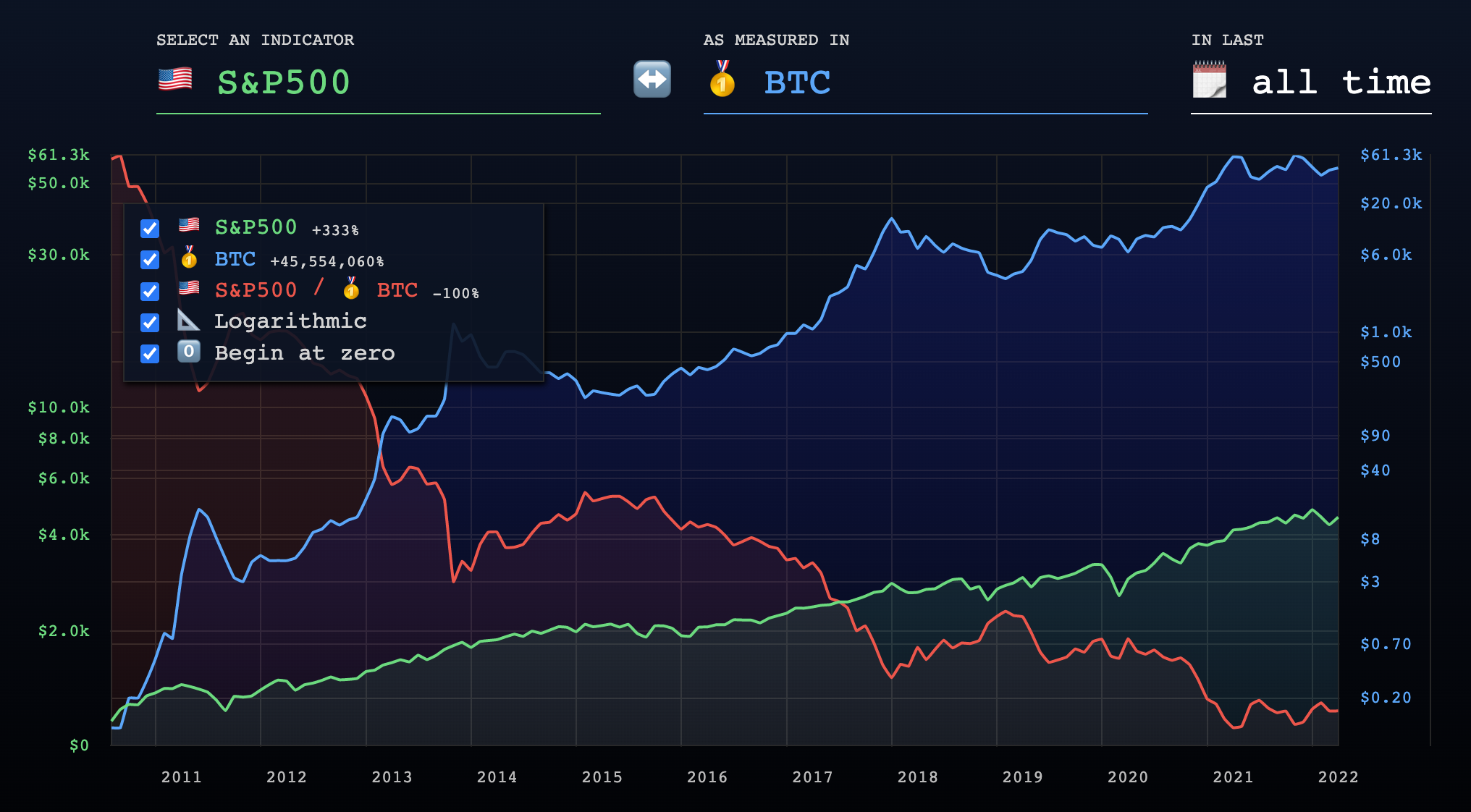The width and height of the screenshot is (1471, 812).
Task: Click the US flag icon beside S&P500 header
Action: coord(175,80)
